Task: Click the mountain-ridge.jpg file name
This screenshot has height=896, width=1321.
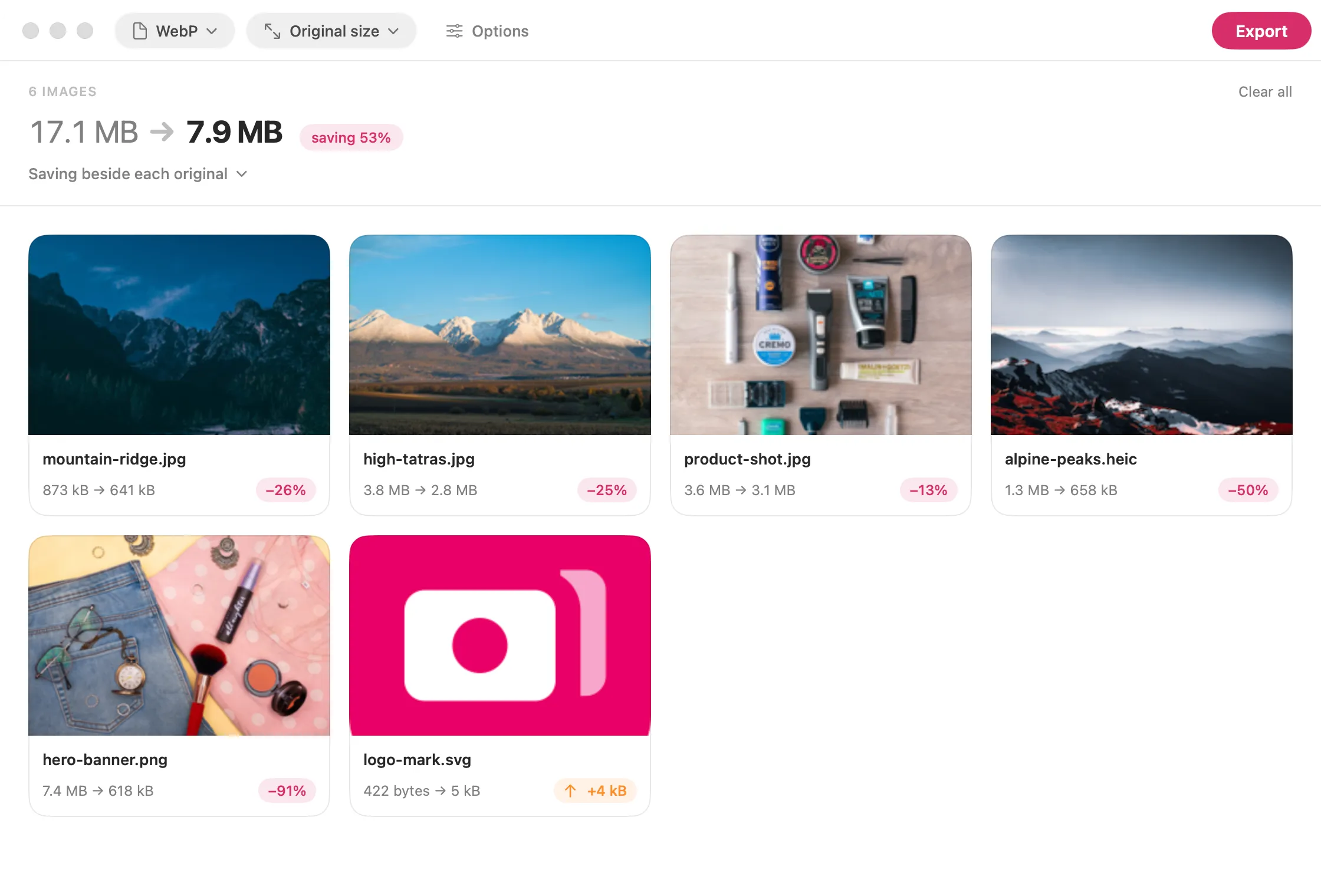Action: coord(114,459)
